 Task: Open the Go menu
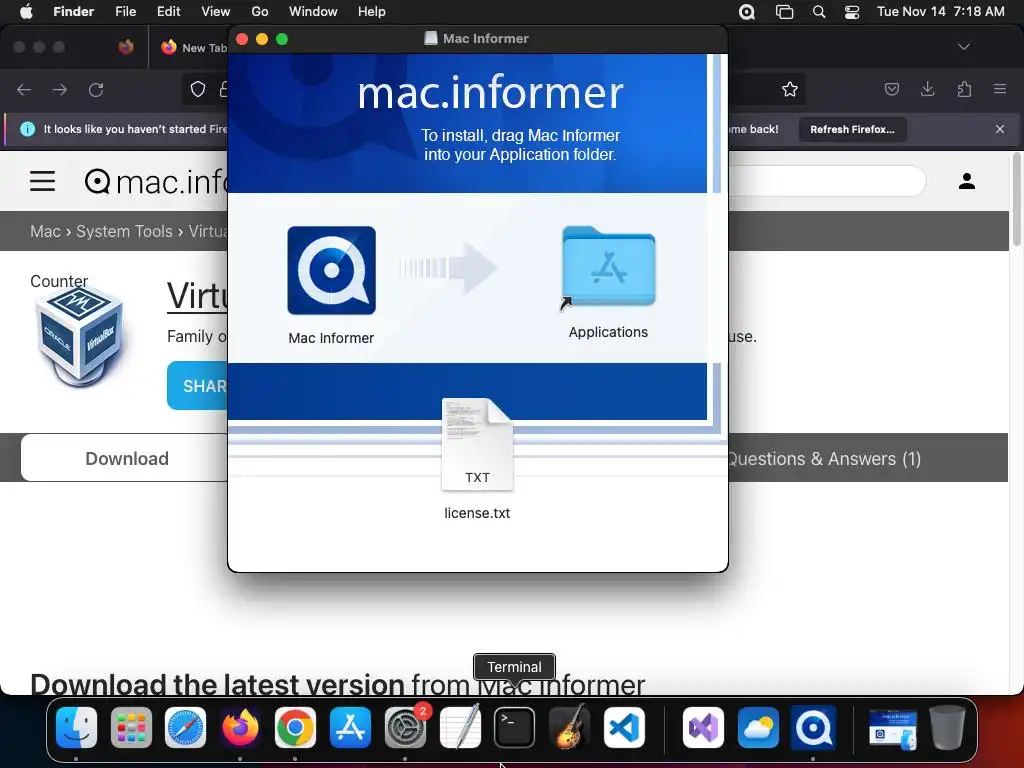click(x=260, y=12)
